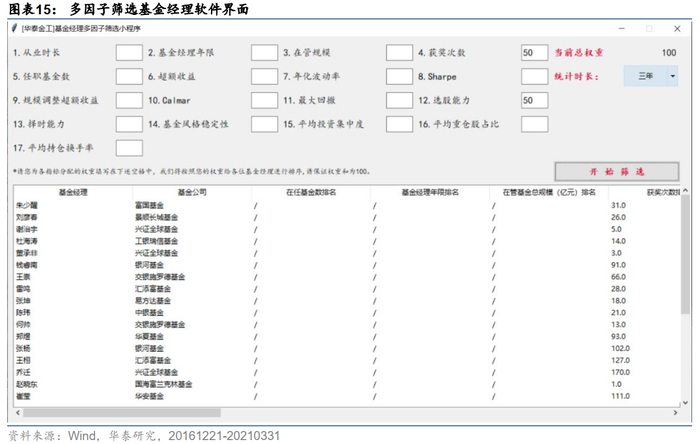Image resolution: width=700 pixels, height=444 pixels.
Task: Click the 在管规模 weight input box
Action: tap(399, 53)
